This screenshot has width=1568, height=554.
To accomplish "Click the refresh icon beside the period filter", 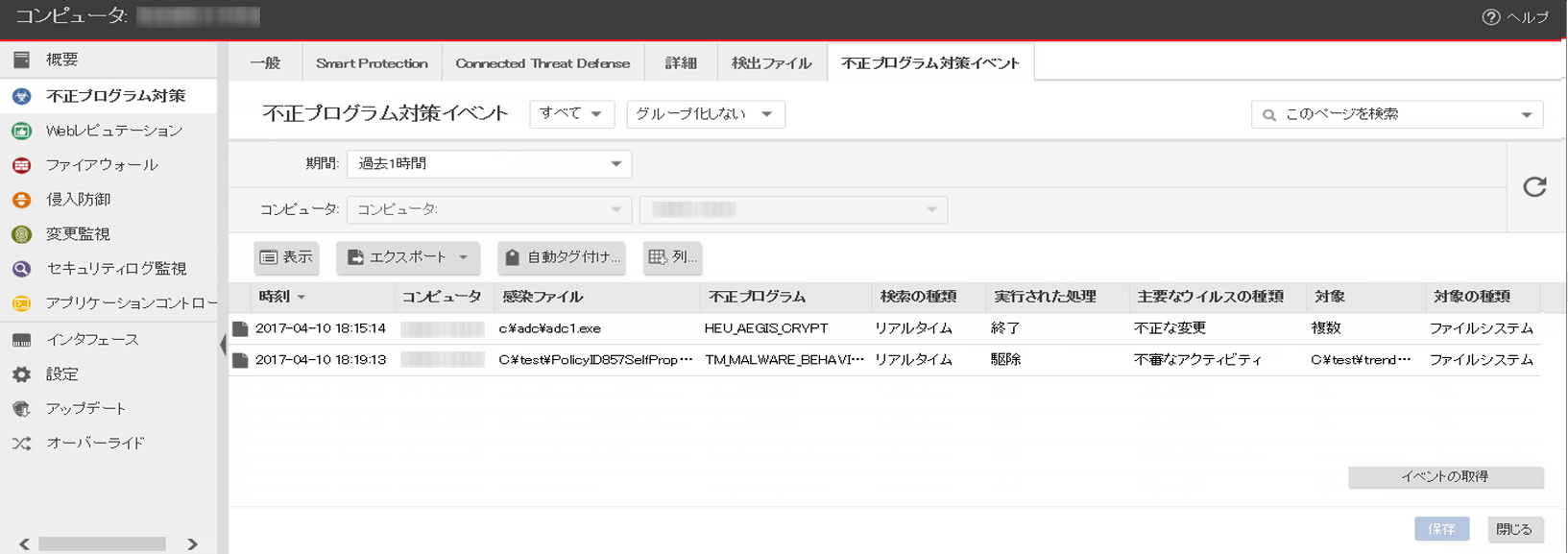I will point(1534,187).
